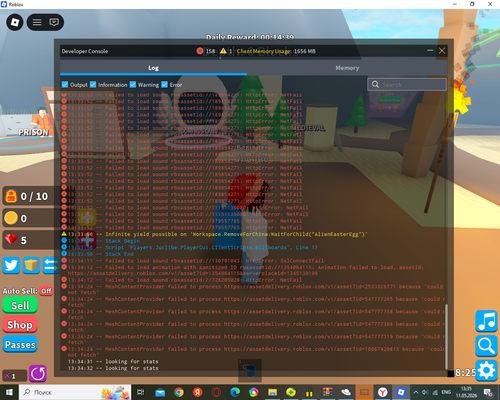Open Task View on taskbar

(x=141, y=392)
